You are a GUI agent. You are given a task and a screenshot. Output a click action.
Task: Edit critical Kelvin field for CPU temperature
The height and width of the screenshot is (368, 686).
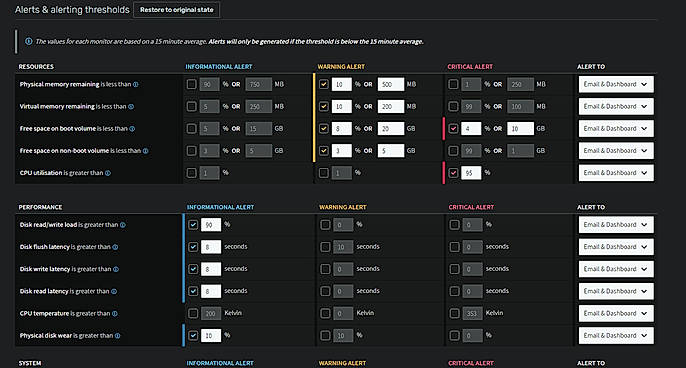(472, 313)
